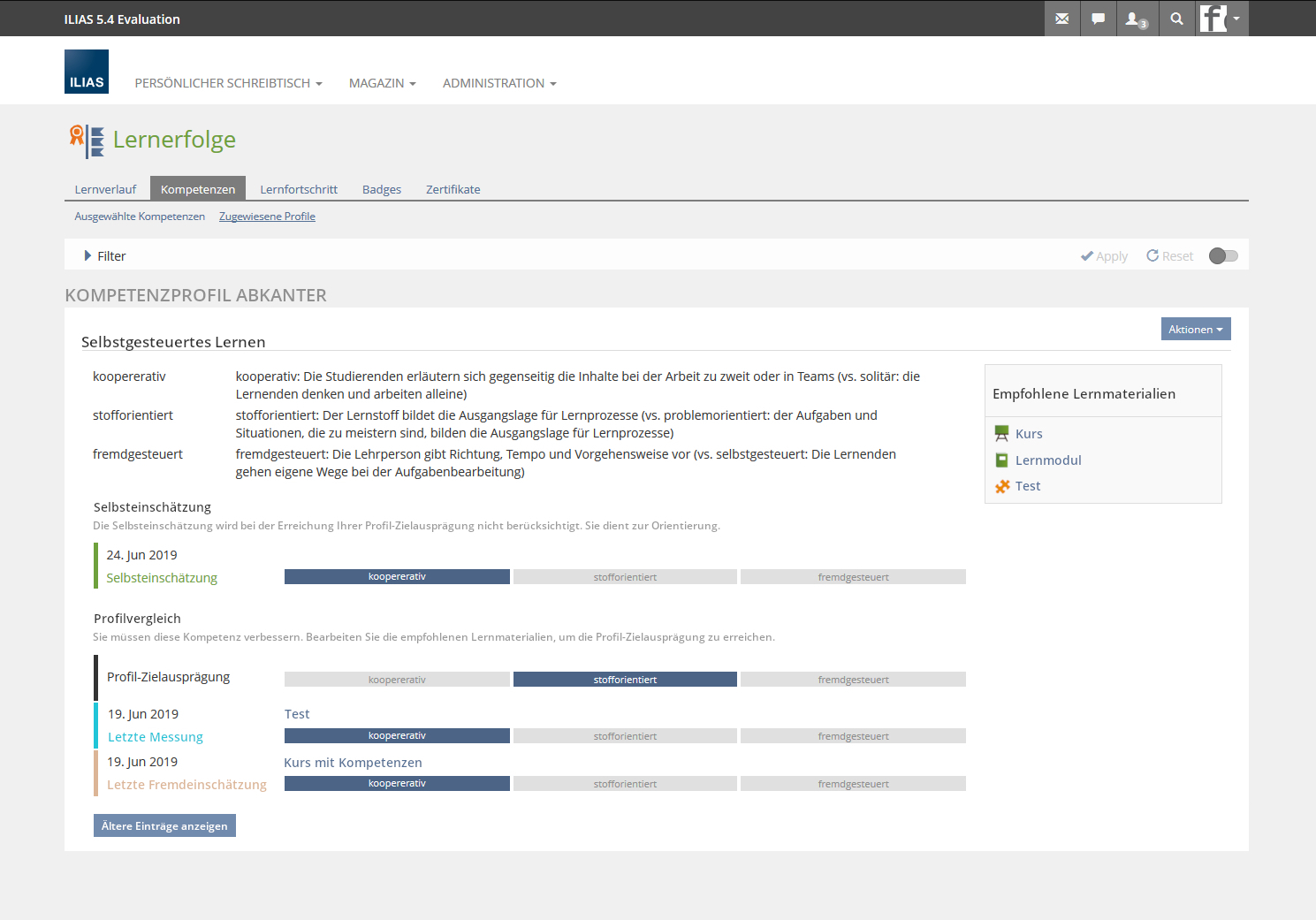
Task: Open the user avatar menu
Action: 1221,19
